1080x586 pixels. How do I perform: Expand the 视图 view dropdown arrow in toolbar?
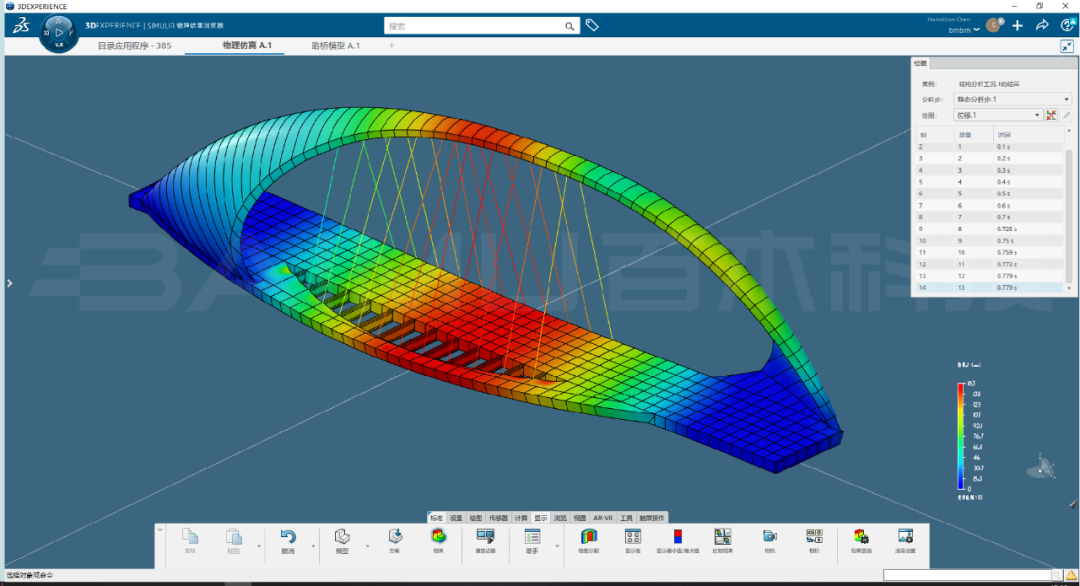click(x=366, y=546)
